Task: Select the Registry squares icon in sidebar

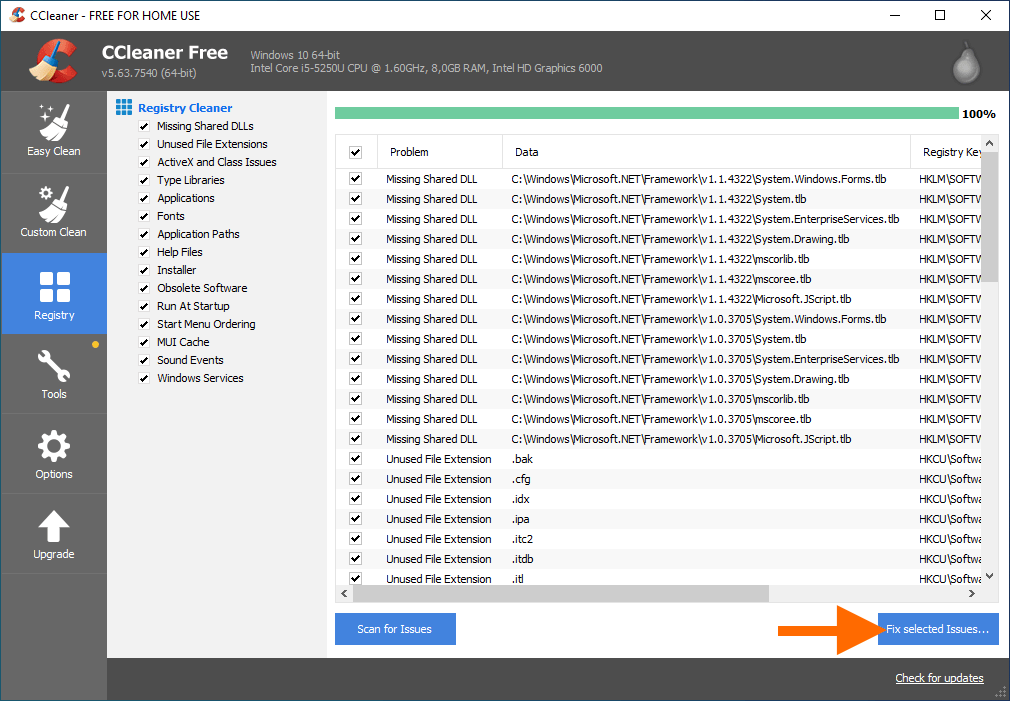Action: click(x=55, y=287)
